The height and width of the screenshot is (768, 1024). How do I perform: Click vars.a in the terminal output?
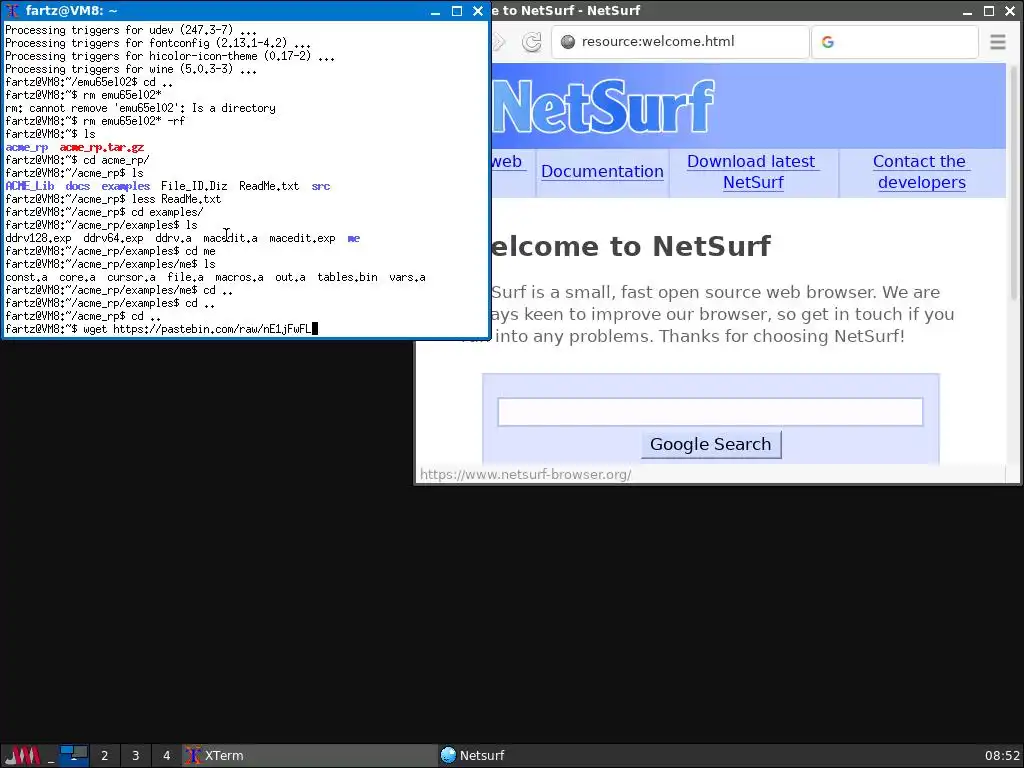click(x=408, y=278)
